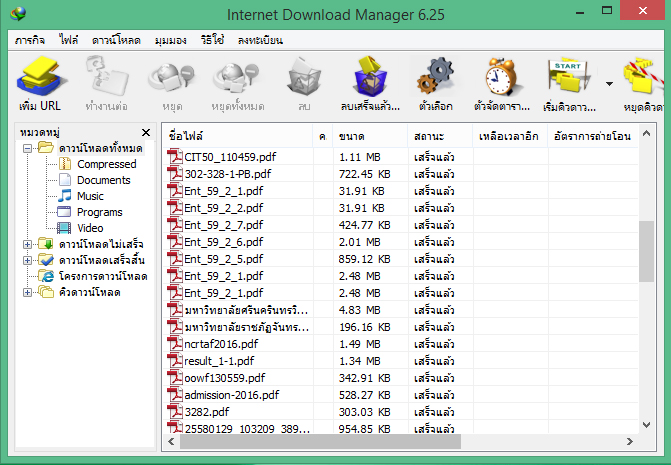
Task: Select the Video category film icon
Action: coord(64,228)
